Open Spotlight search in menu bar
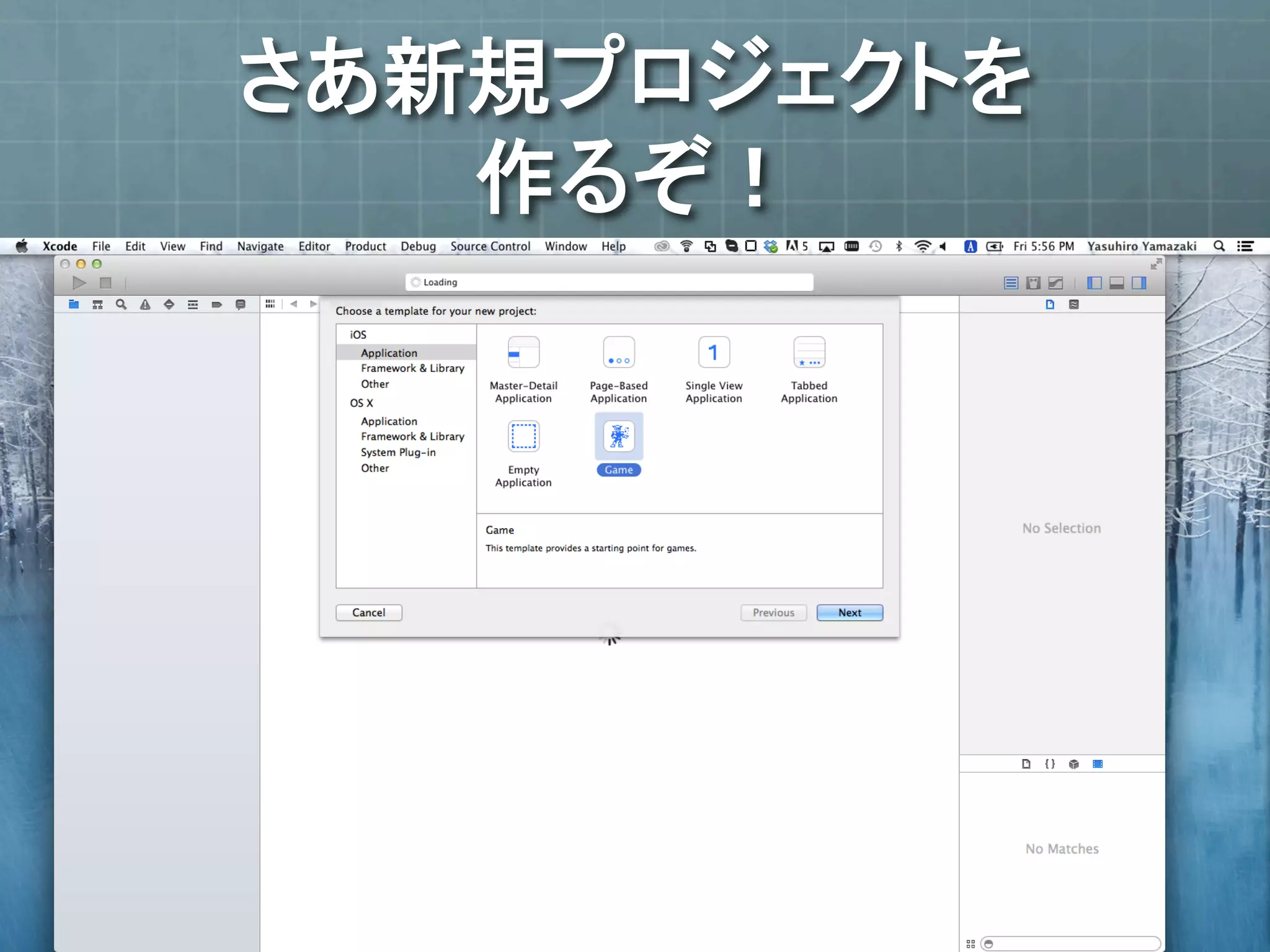The image size is (1270, 952). pos(1219,246)
